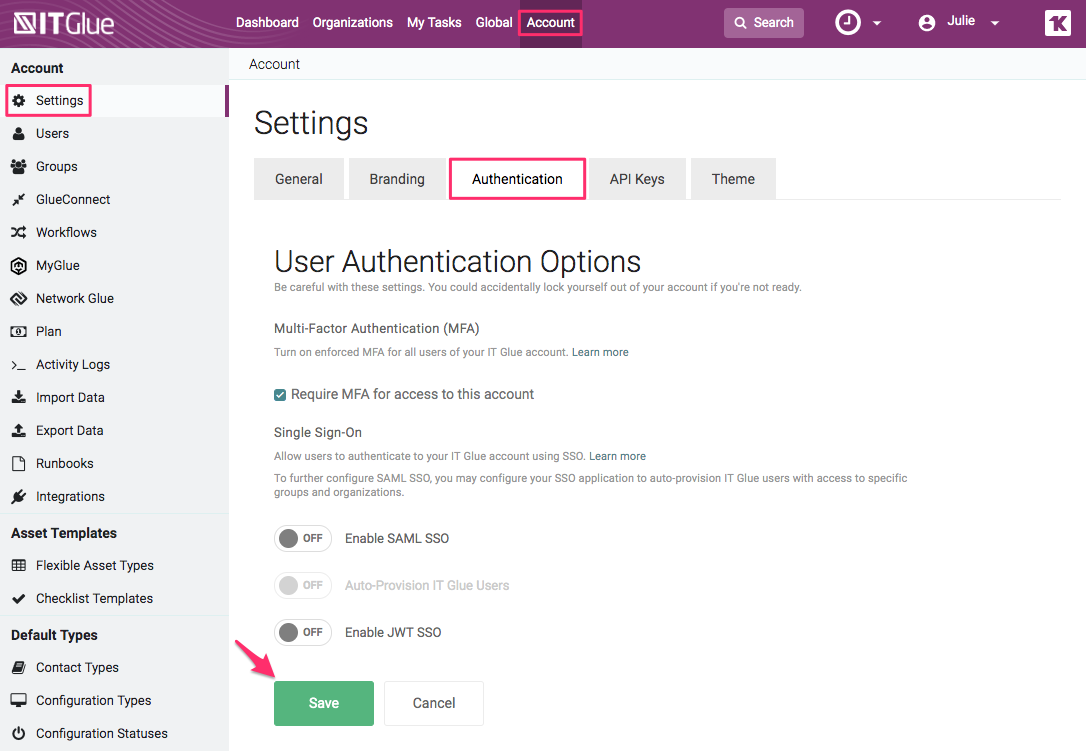
Task: Switch to the API Keys tab
Action: click(x=636, y=178)
